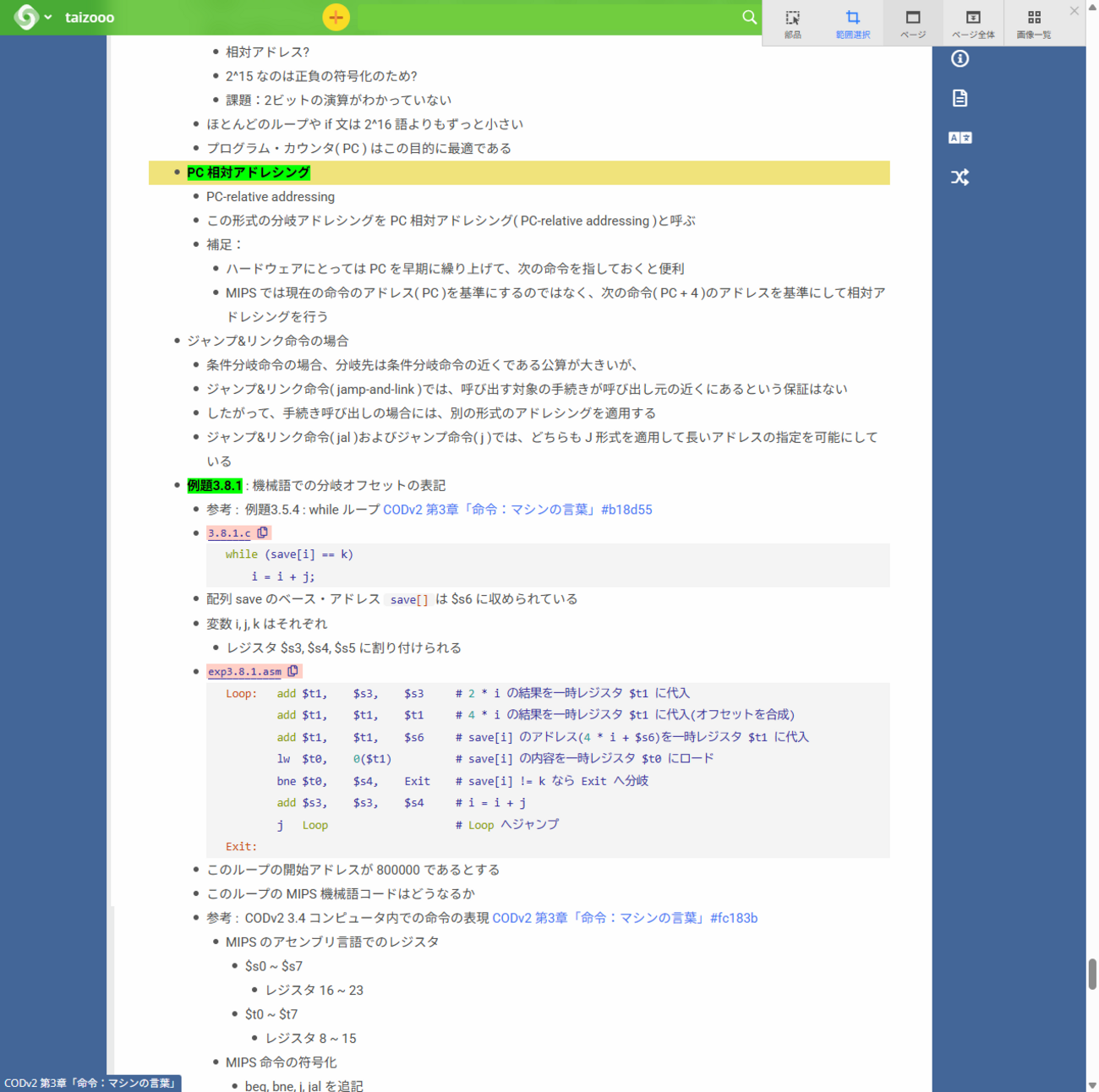
Task: Select the ページ capture option
Action: [x=913, y=24]
